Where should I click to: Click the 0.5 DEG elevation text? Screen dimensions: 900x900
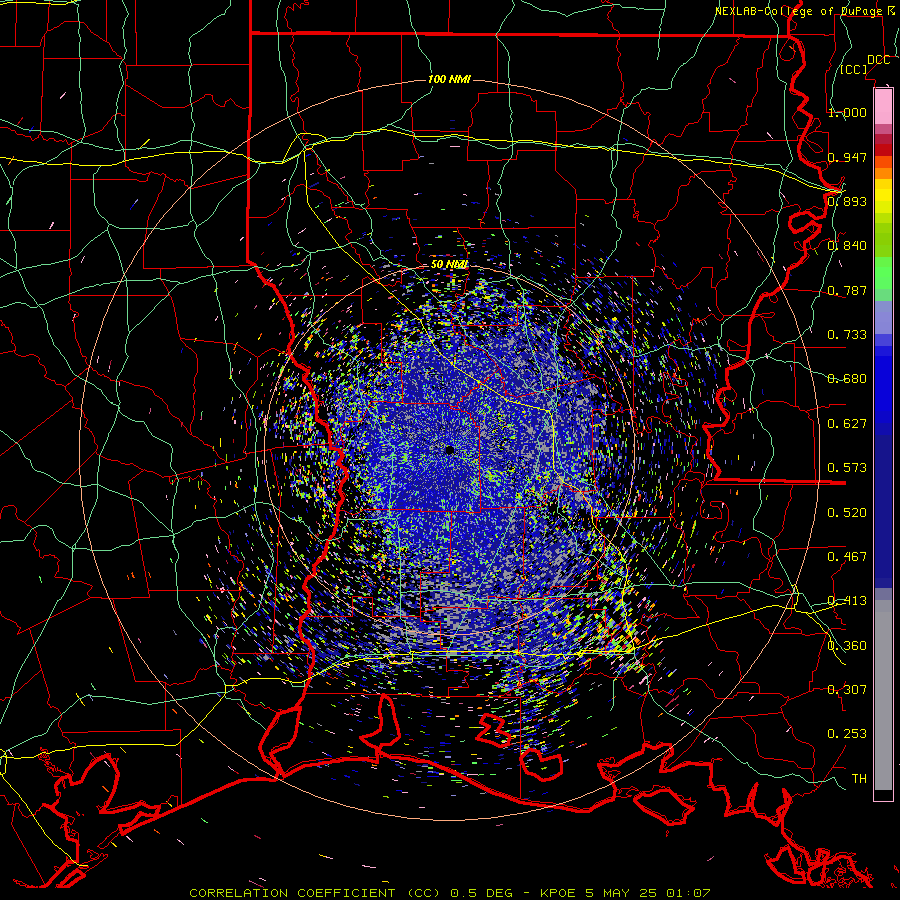coord(481,893)
